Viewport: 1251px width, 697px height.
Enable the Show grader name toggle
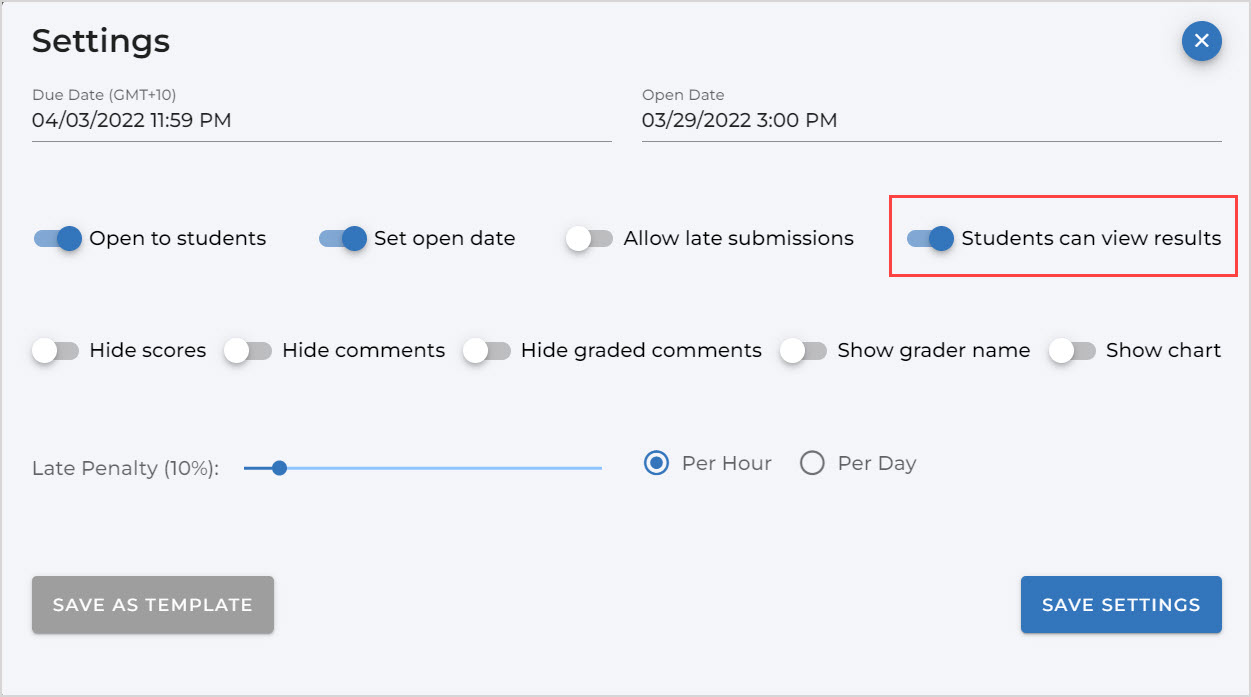[804, 351]
